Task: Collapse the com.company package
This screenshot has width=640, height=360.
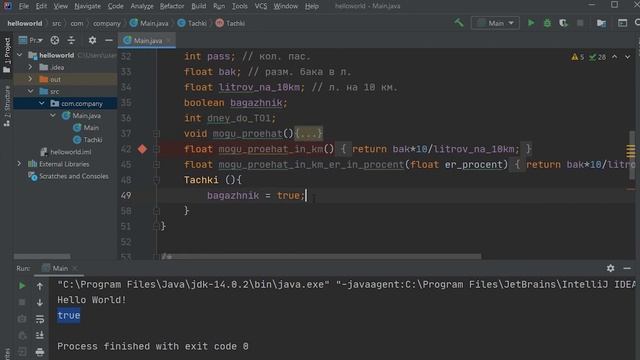Action: [42, 103]
